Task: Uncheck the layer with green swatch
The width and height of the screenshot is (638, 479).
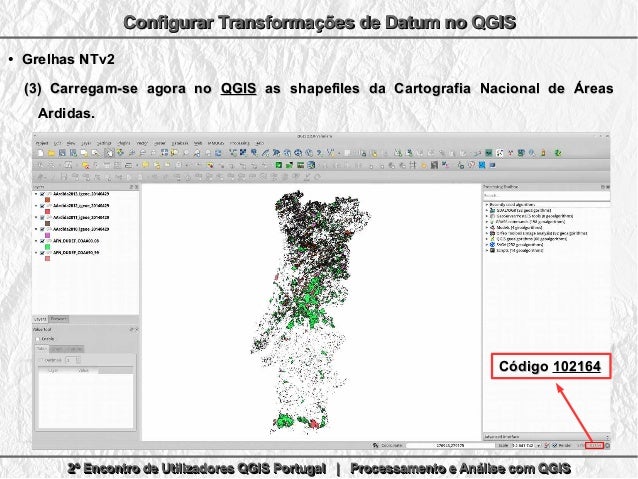Action: point(42,241)
